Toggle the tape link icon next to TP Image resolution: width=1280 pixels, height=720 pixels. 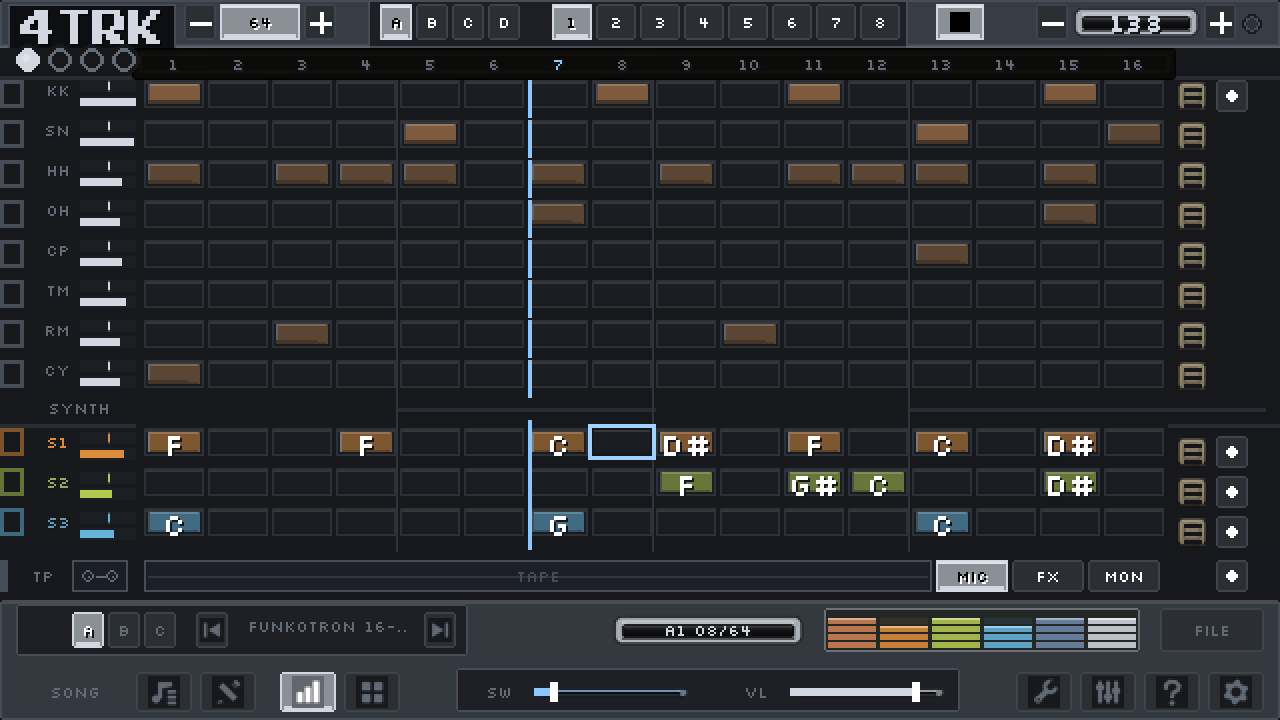click(100, 576)
